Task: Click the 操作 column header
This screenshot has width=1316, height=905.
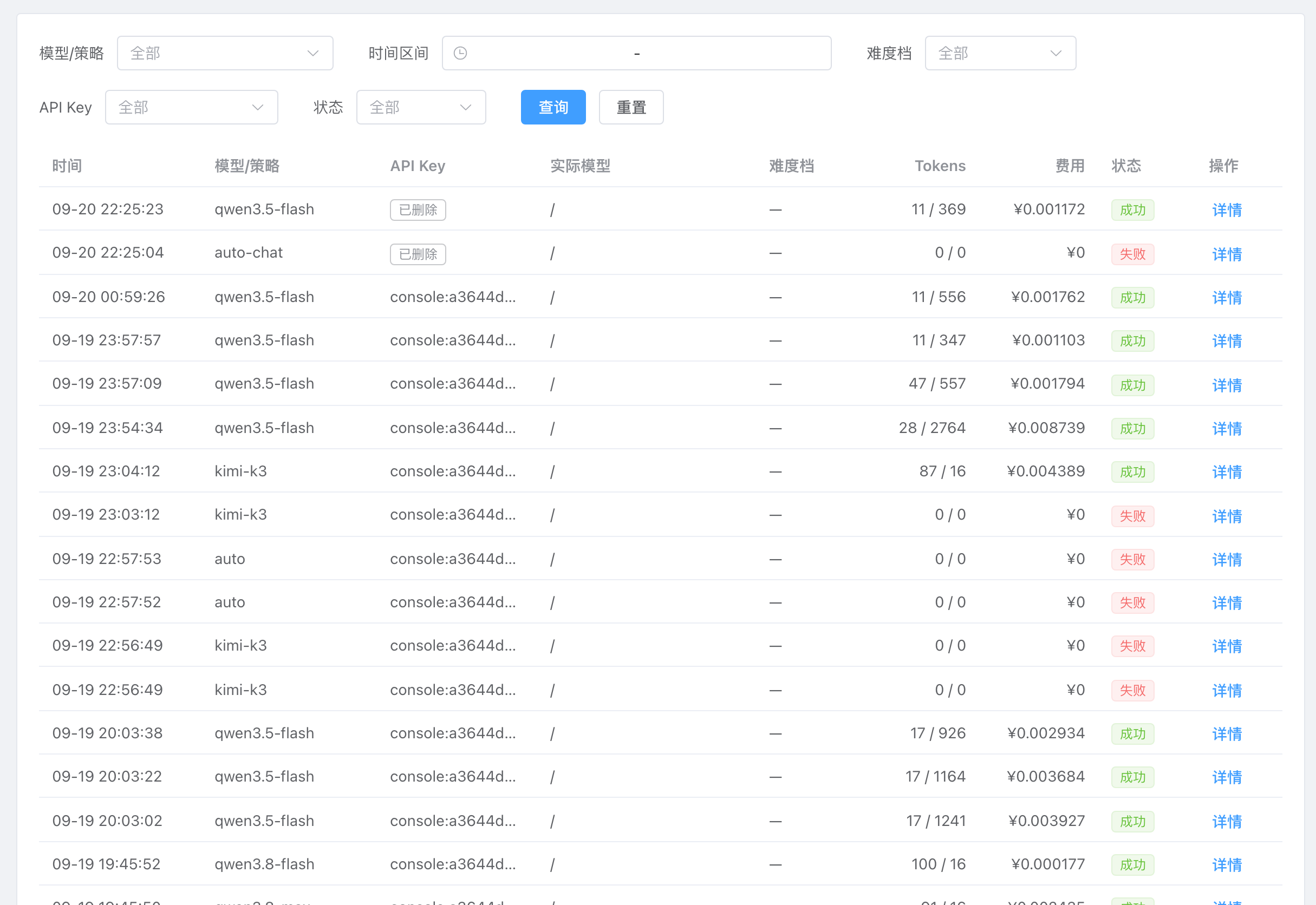Action: tap(1223, 166)
